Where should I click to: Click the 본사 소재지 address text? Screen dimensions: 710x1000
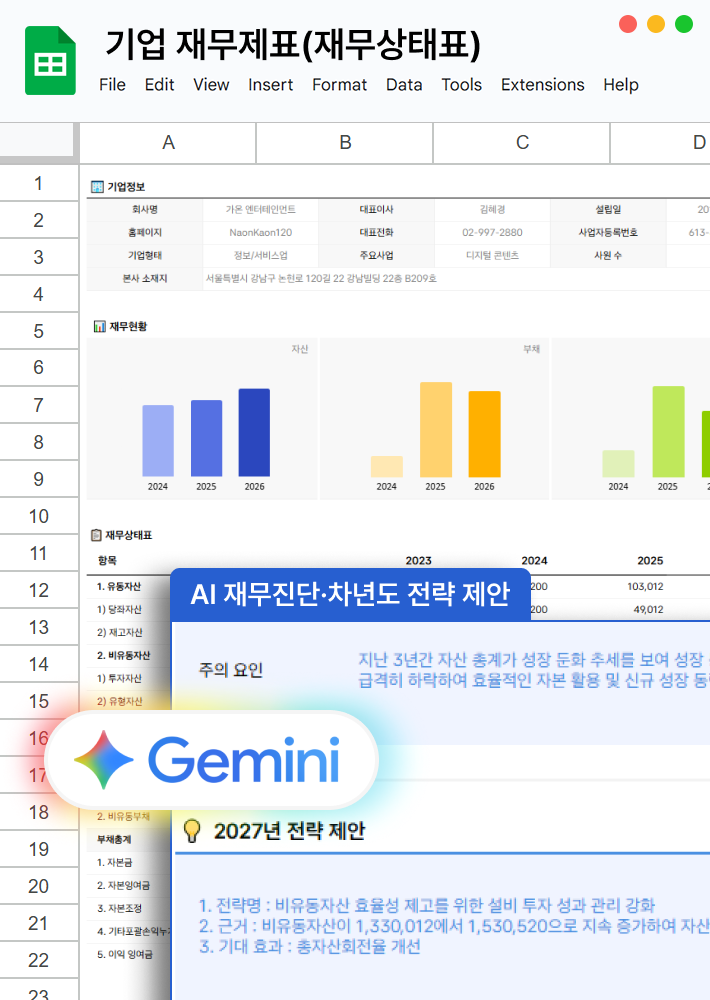click(321, 279)
